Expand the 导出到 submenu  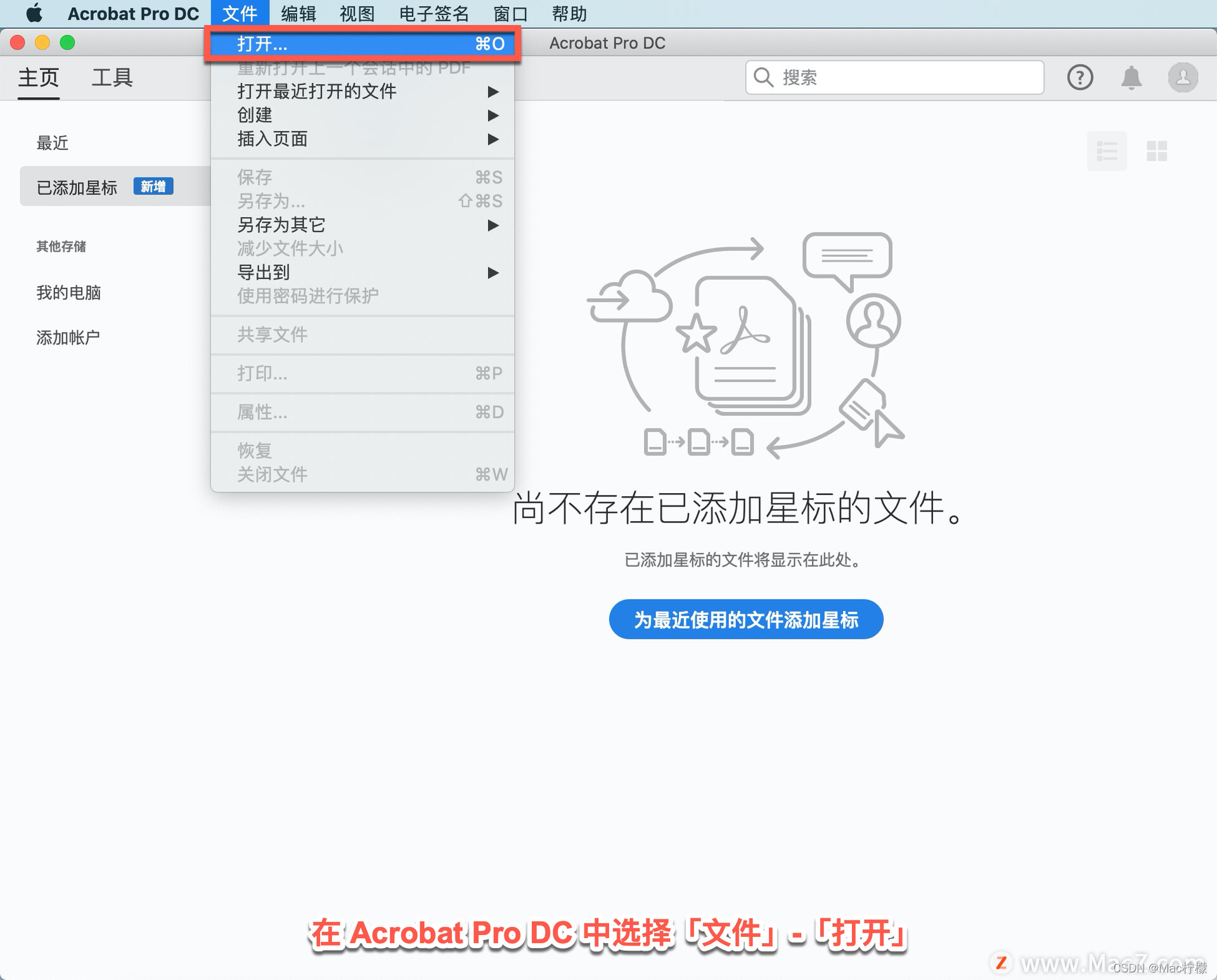[x=363, y=273]
